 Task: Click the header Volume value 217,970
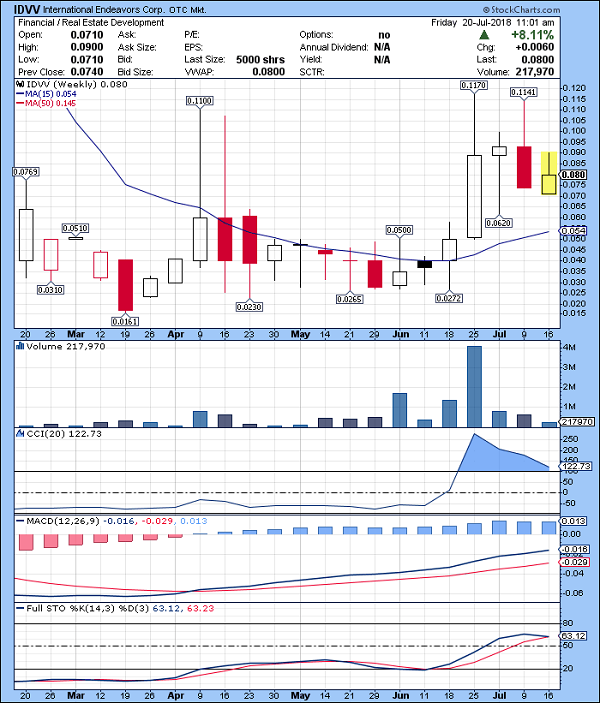pos(535,72)
